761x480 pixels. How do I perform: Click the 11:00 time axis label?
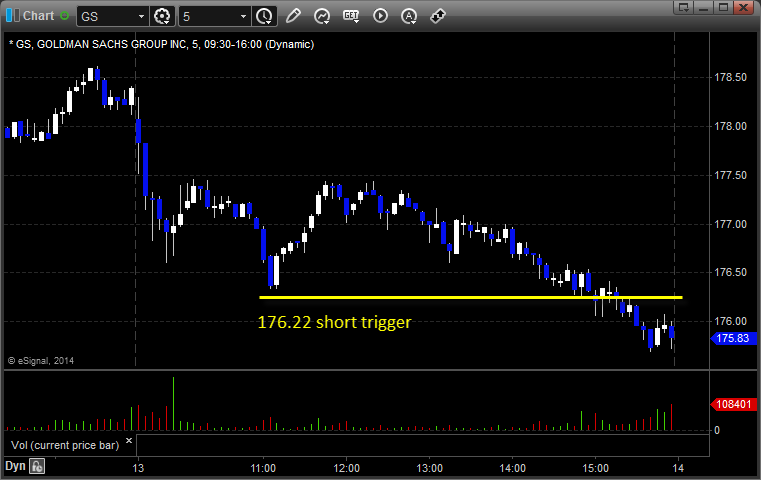click(263, 468)
